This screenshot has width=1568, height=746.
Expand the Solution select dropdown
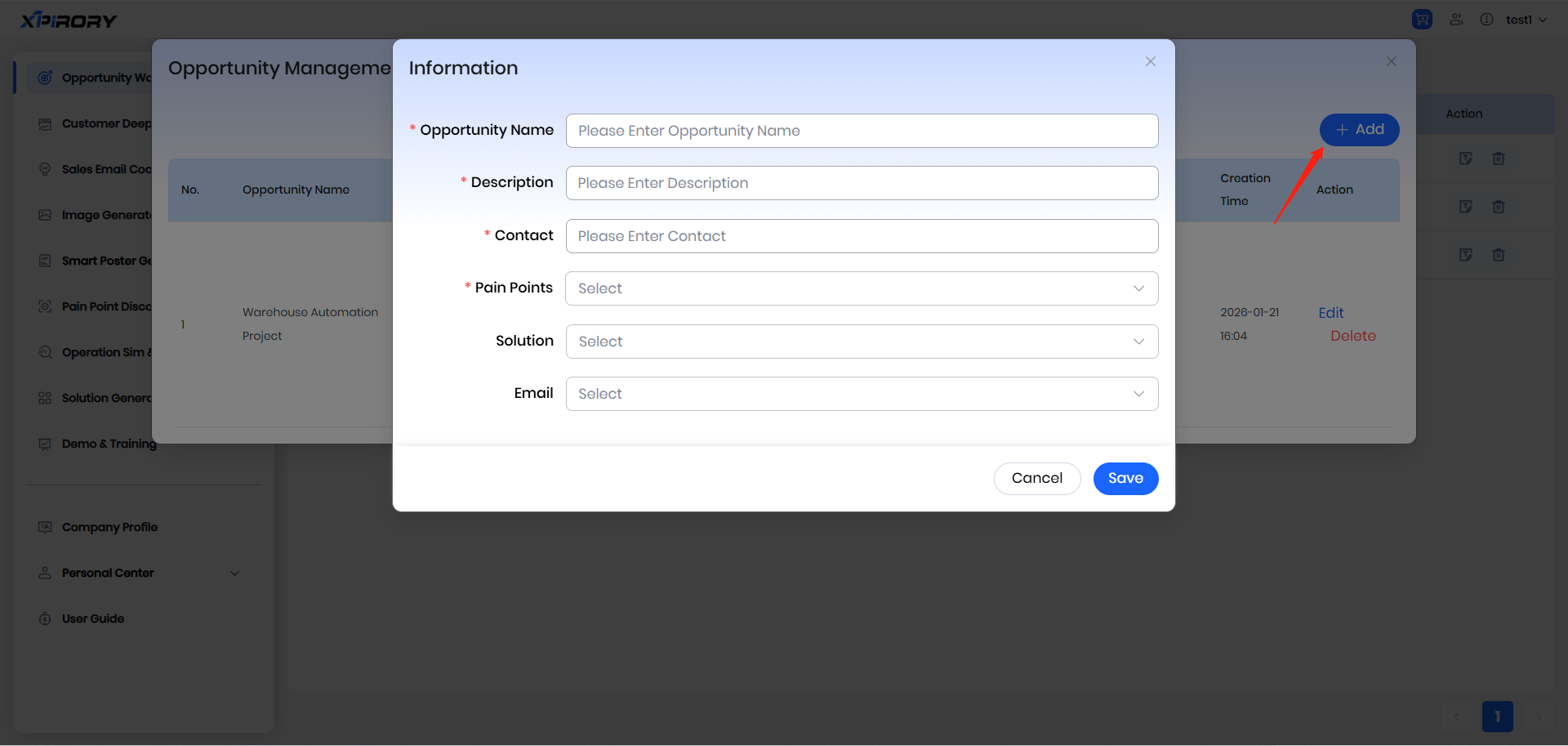click(861, 342)
